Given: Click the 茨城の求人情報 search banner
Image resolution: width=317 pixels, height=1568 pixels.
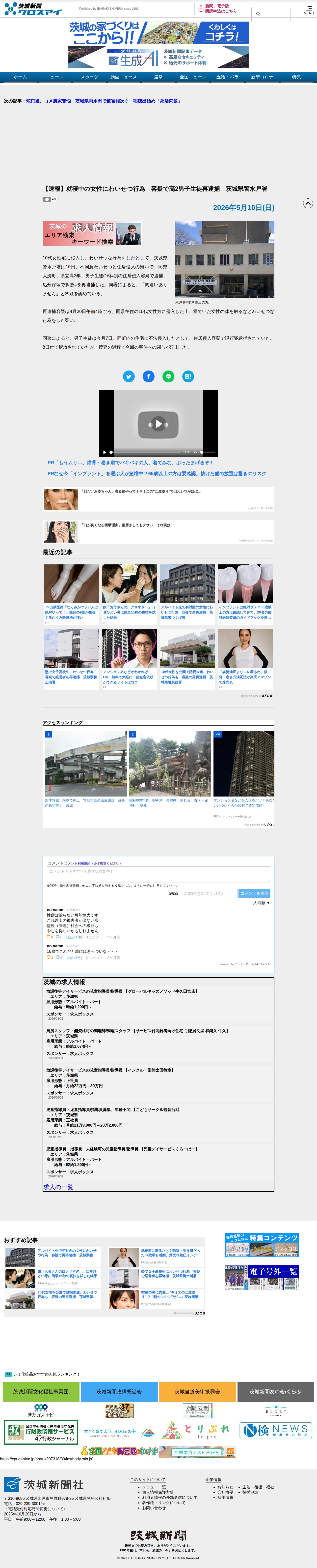Looking at the screenshot, I should pos(92,234).
